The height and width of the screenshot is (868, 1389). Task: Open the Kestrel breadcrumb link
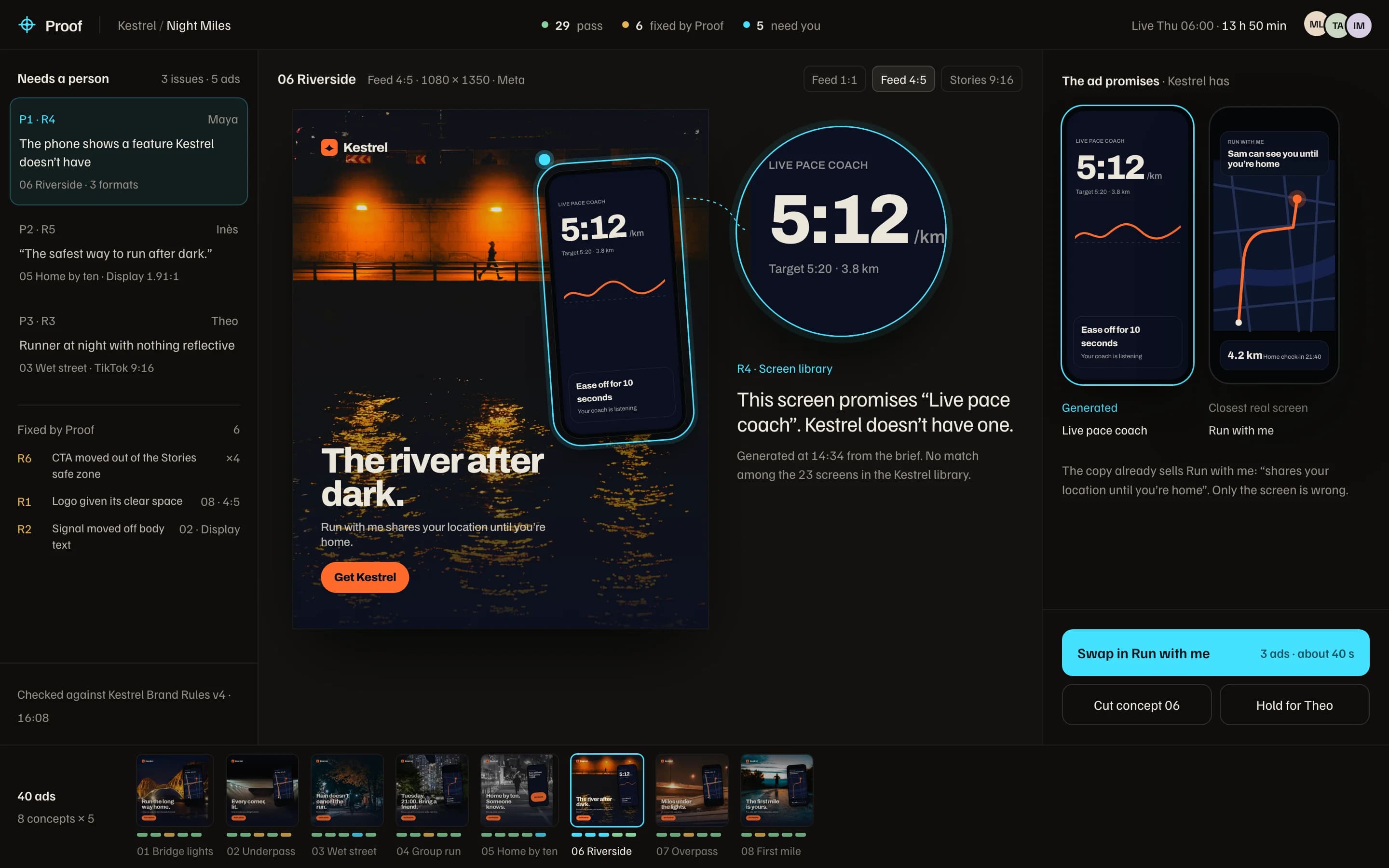[x=136, y=26]
